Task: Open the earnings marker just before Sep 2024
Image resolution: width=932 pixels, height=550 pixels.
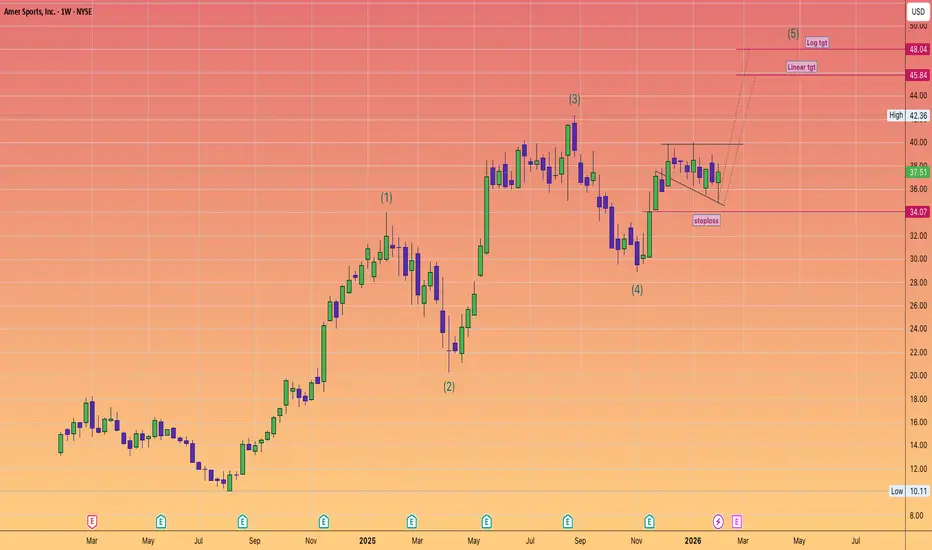Action: (243, 522)
